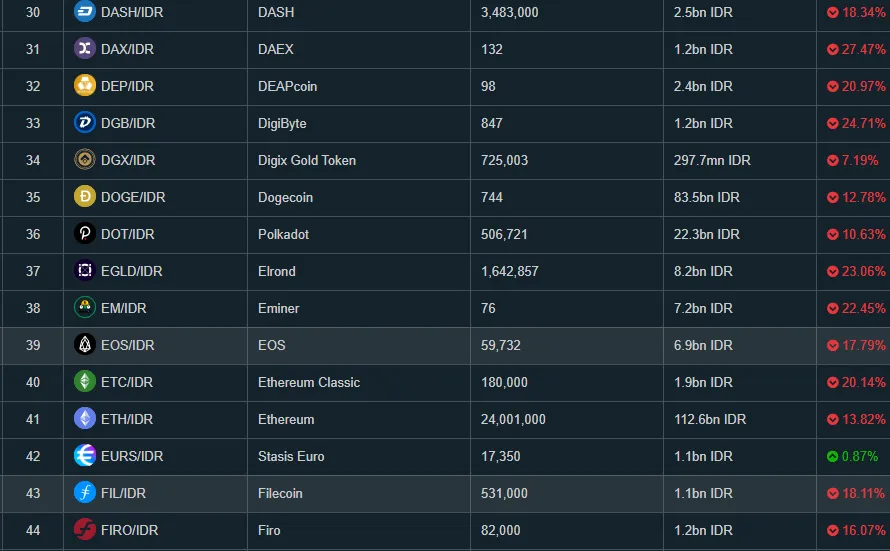This screenshot has width=890, height=551.
Task: Click the Firo red logo
Action: 85,529
